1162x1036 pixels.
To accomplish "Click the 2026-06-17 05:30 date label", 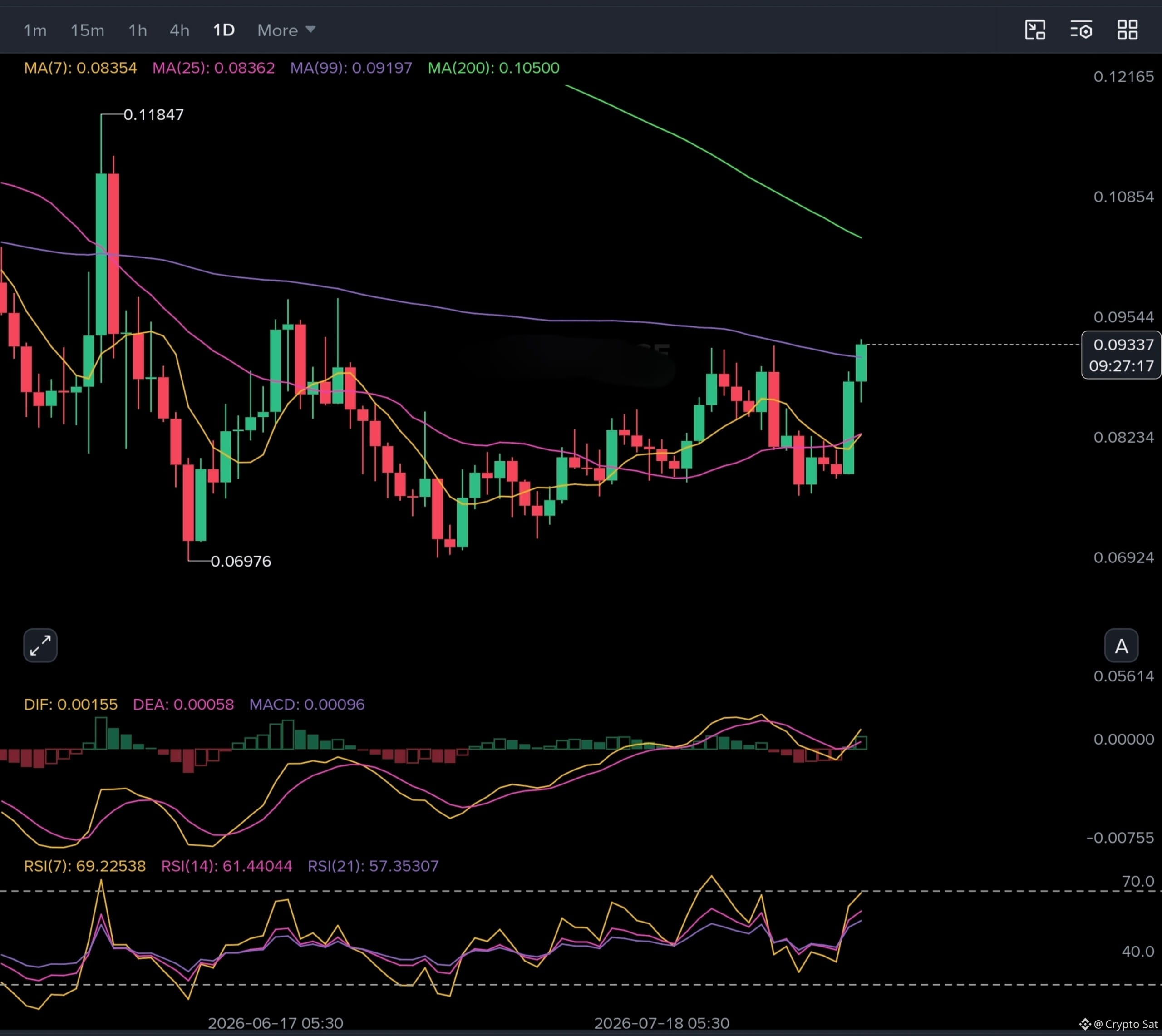I will point(276,1023).
